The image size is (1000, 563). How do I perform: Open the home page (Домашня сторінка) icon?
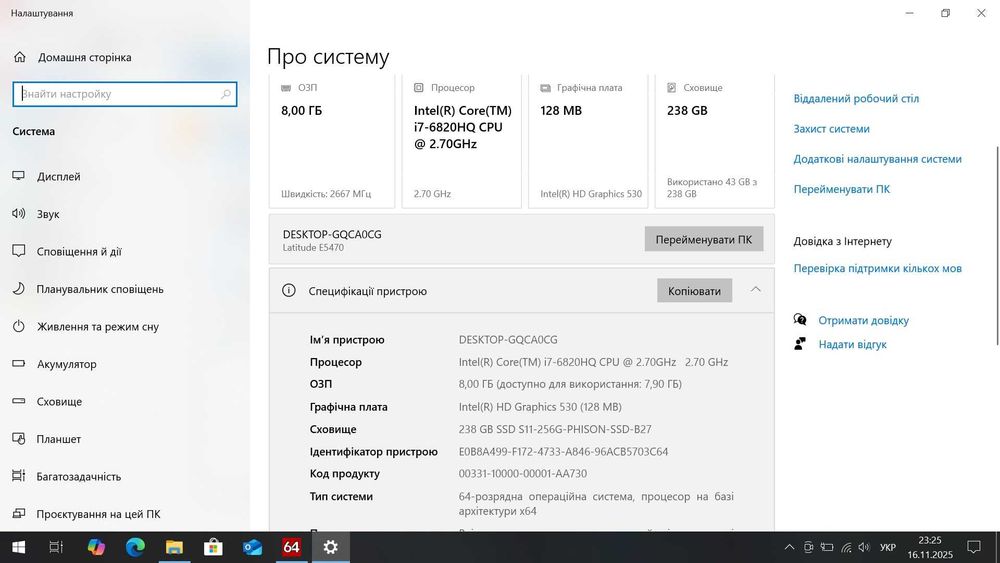(20, 57)
